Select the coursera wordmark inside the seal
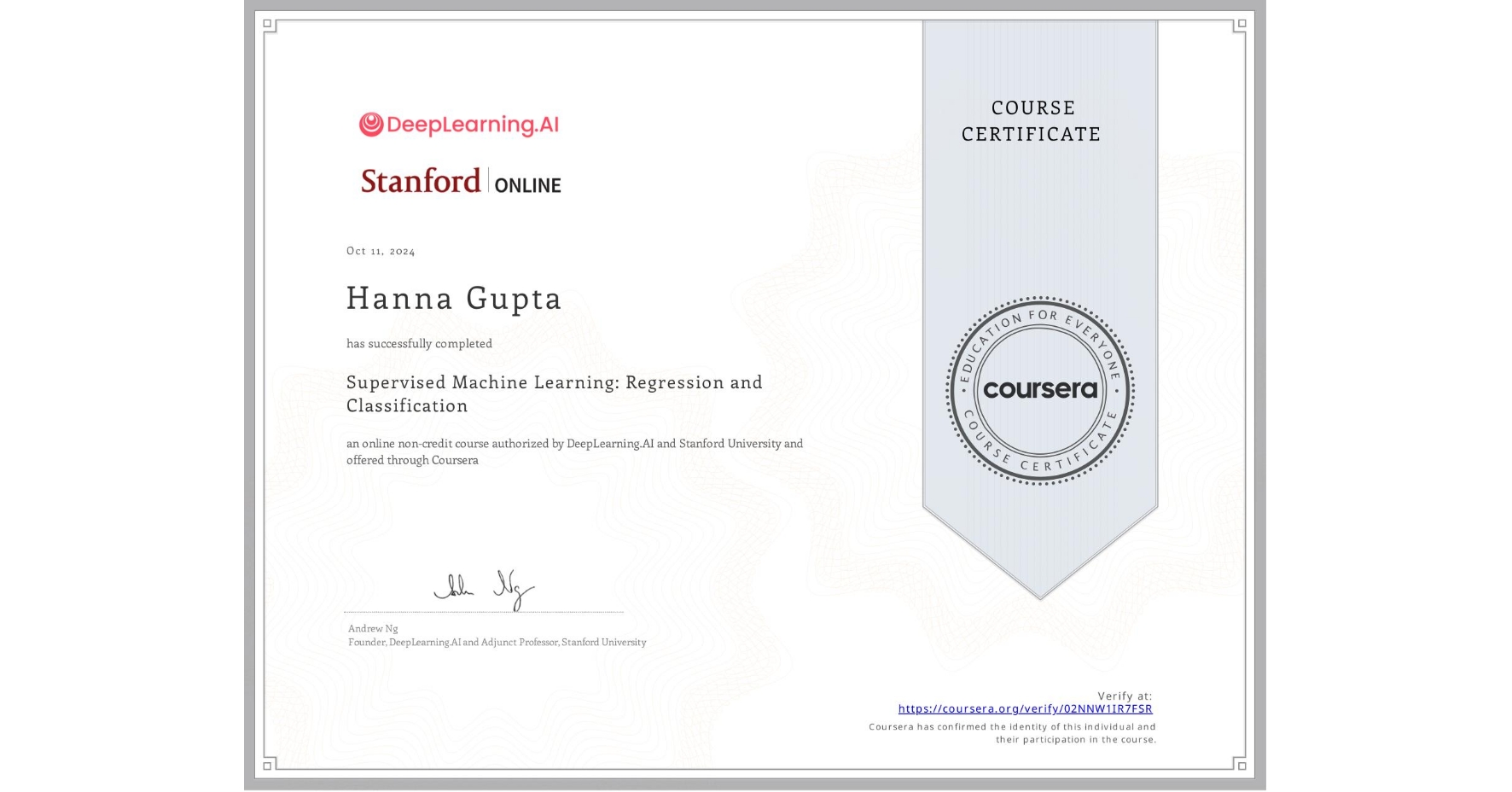This screenshot has width=1512, height=792. (1040, 391)
